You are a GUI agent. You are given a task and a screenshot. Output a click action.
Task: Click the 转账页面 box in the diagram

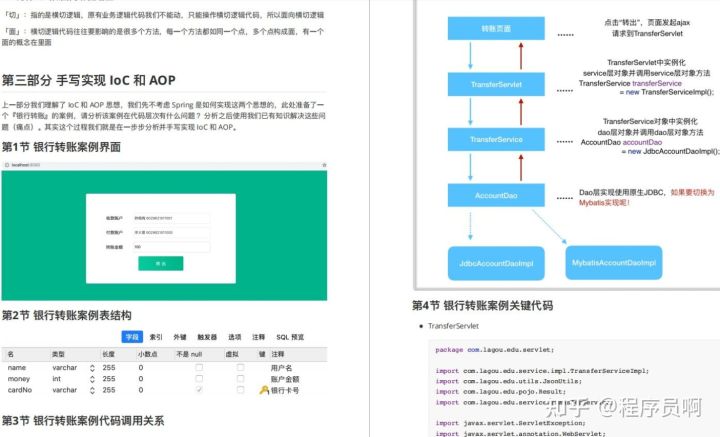[496, 28]
